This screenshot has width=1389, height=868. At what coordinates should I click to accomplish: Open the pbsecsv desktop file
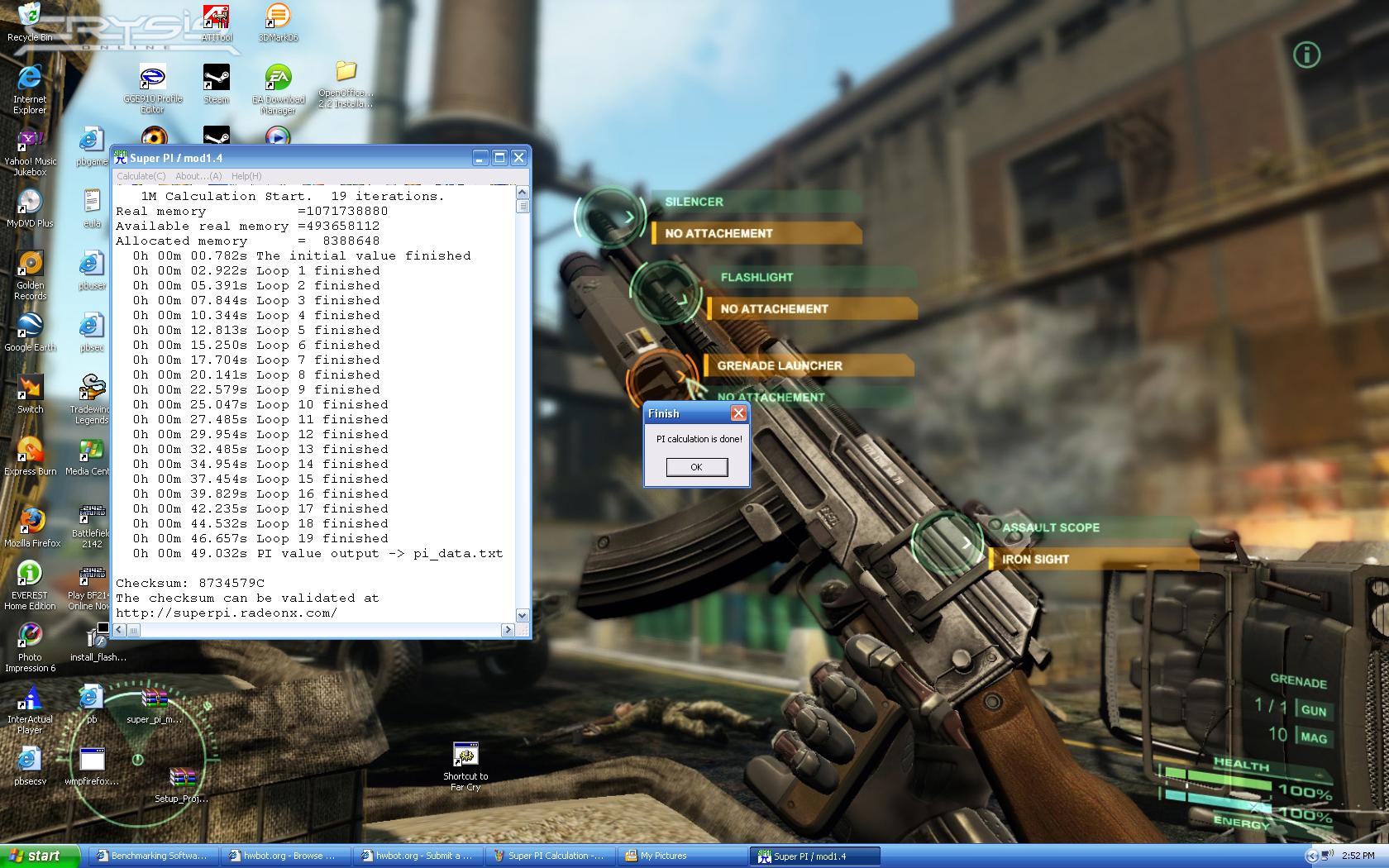(30, 766)
